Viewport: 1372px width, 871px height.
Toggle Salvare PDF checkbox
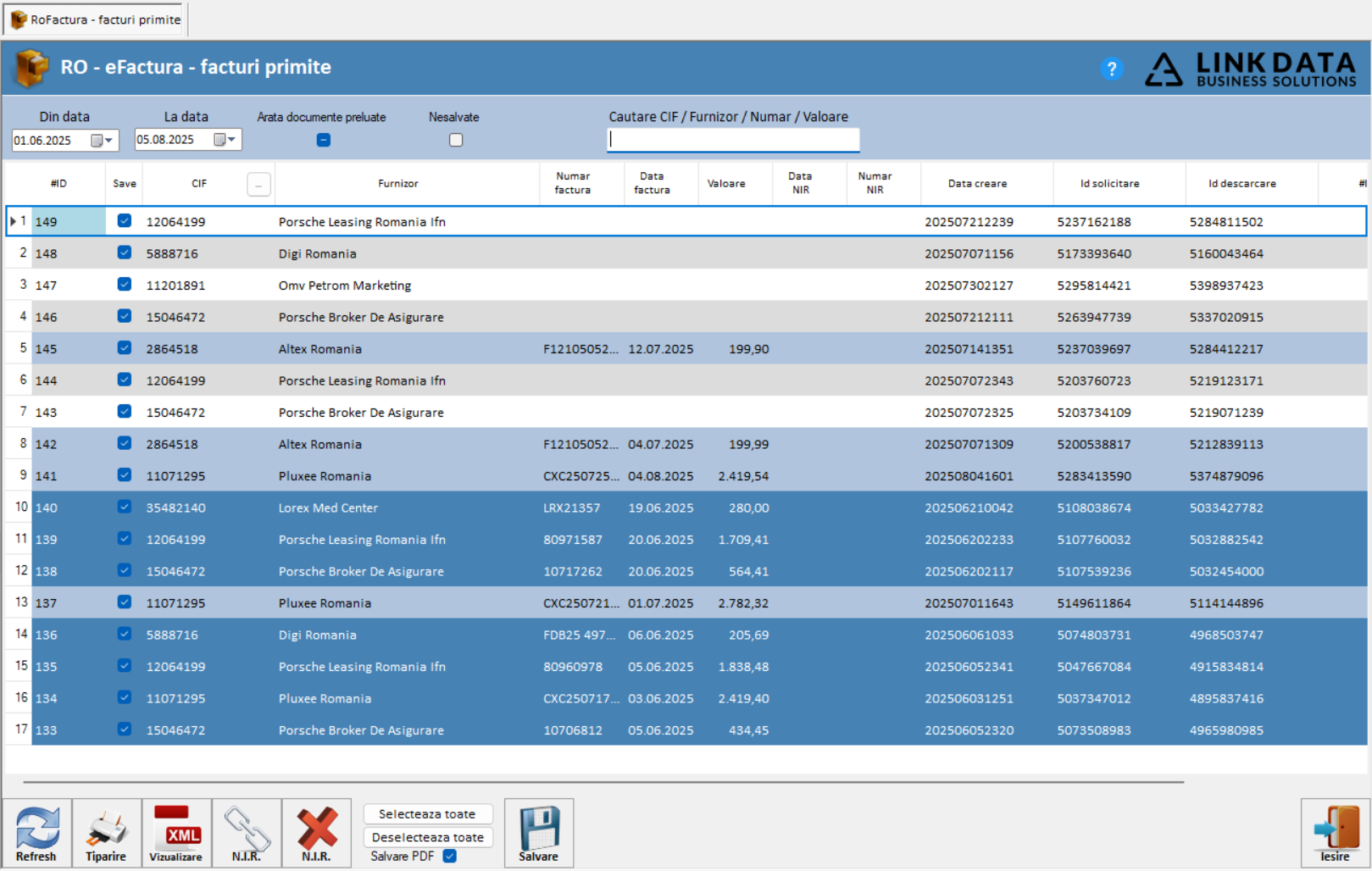point(450,856)
